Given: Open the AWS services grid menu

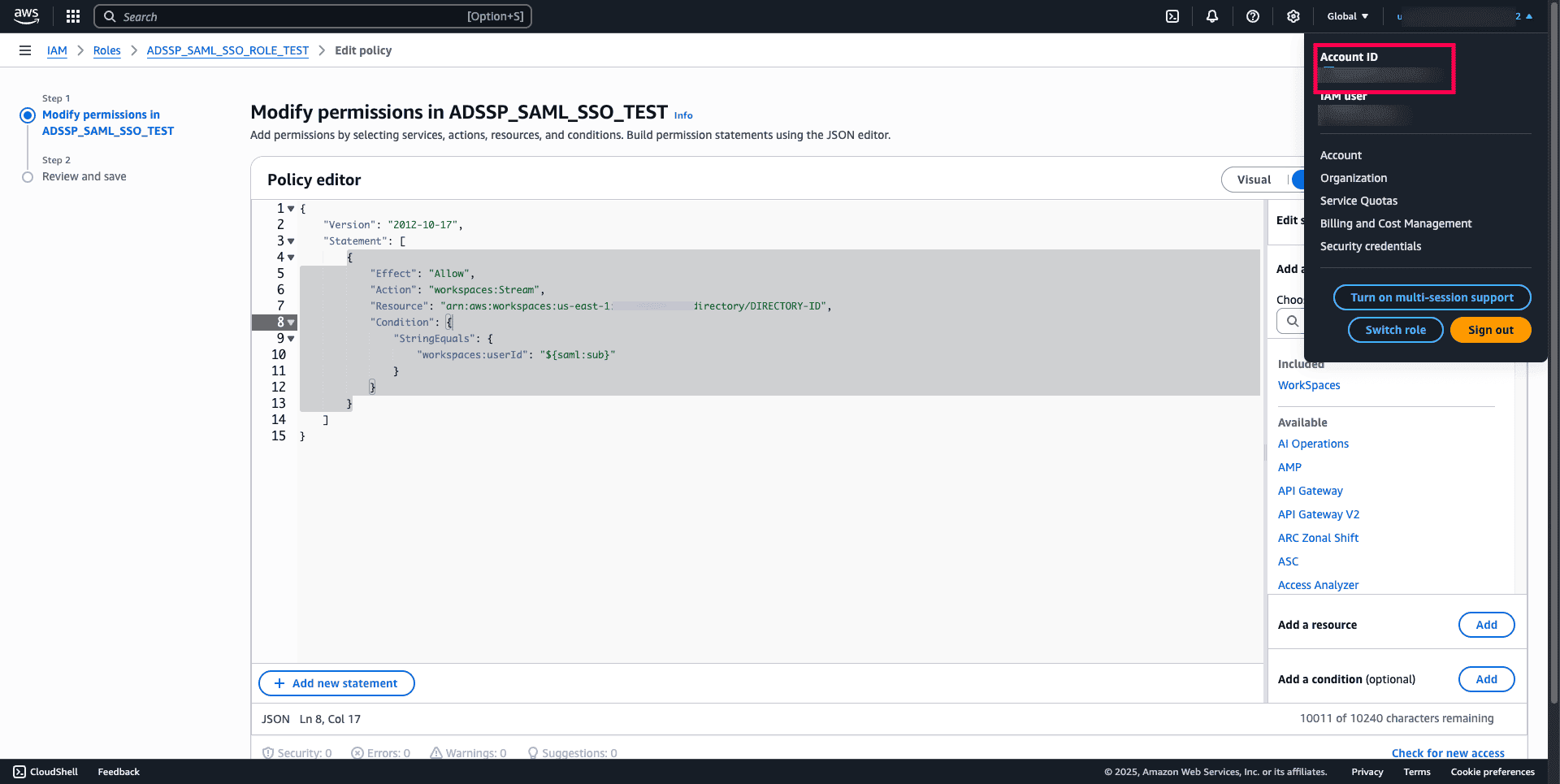Looking at the screenshot, I should (x=73, y=16).
